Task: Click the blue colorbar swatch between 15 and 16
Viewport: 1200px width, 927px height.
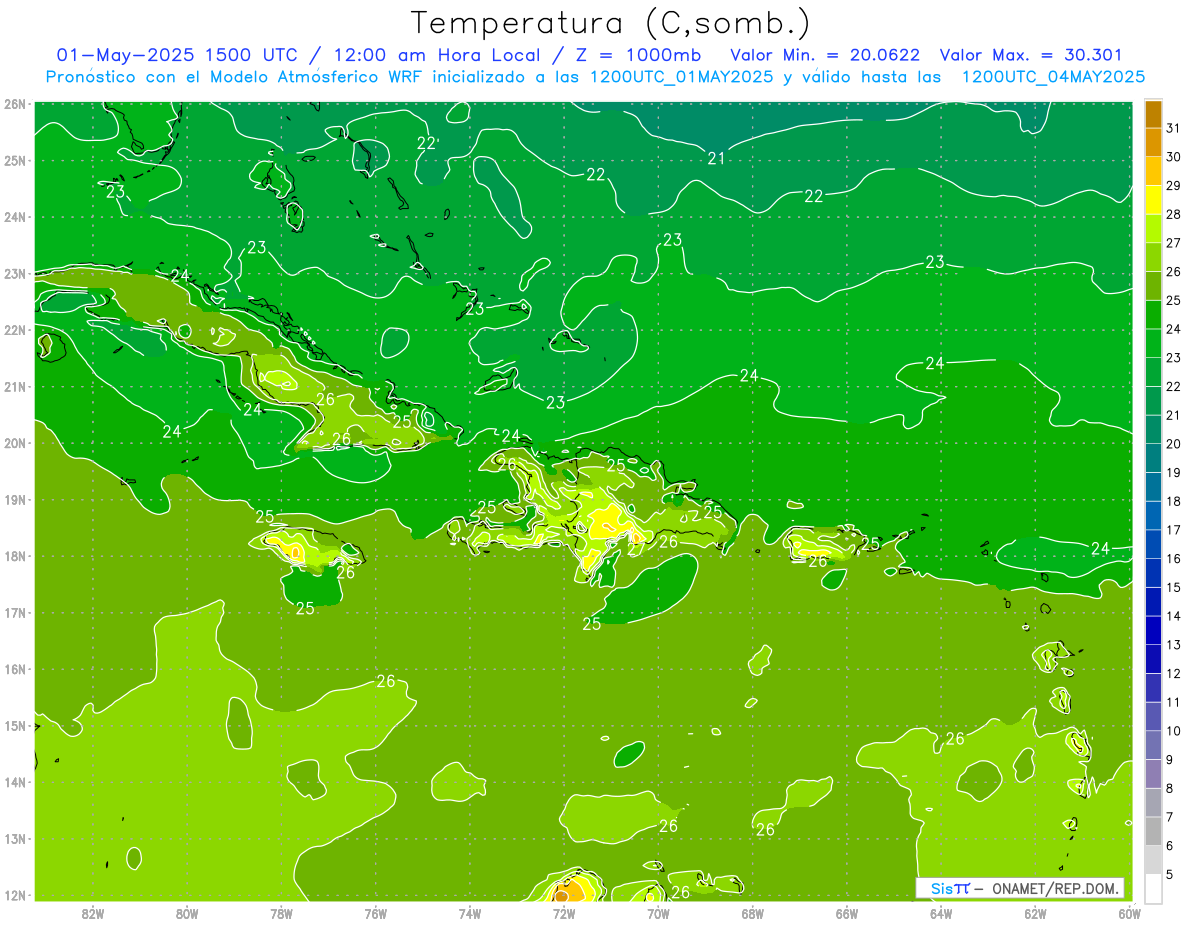Action: [1154, 572]
